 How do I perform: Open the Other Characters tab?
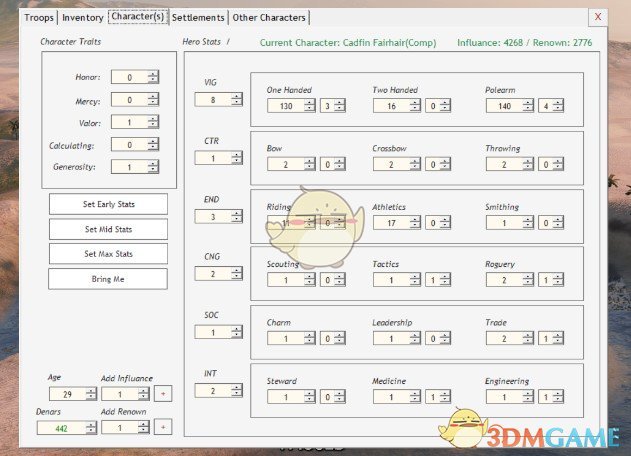click(x=269, y=18)
